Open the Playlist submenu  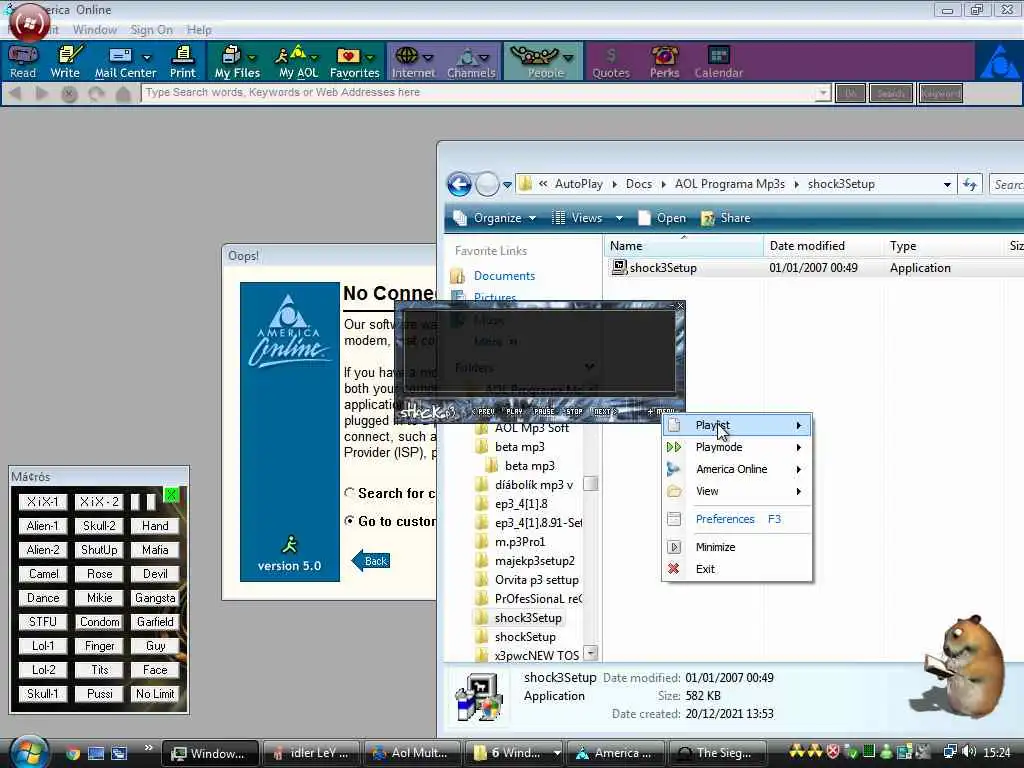point(737,425)
